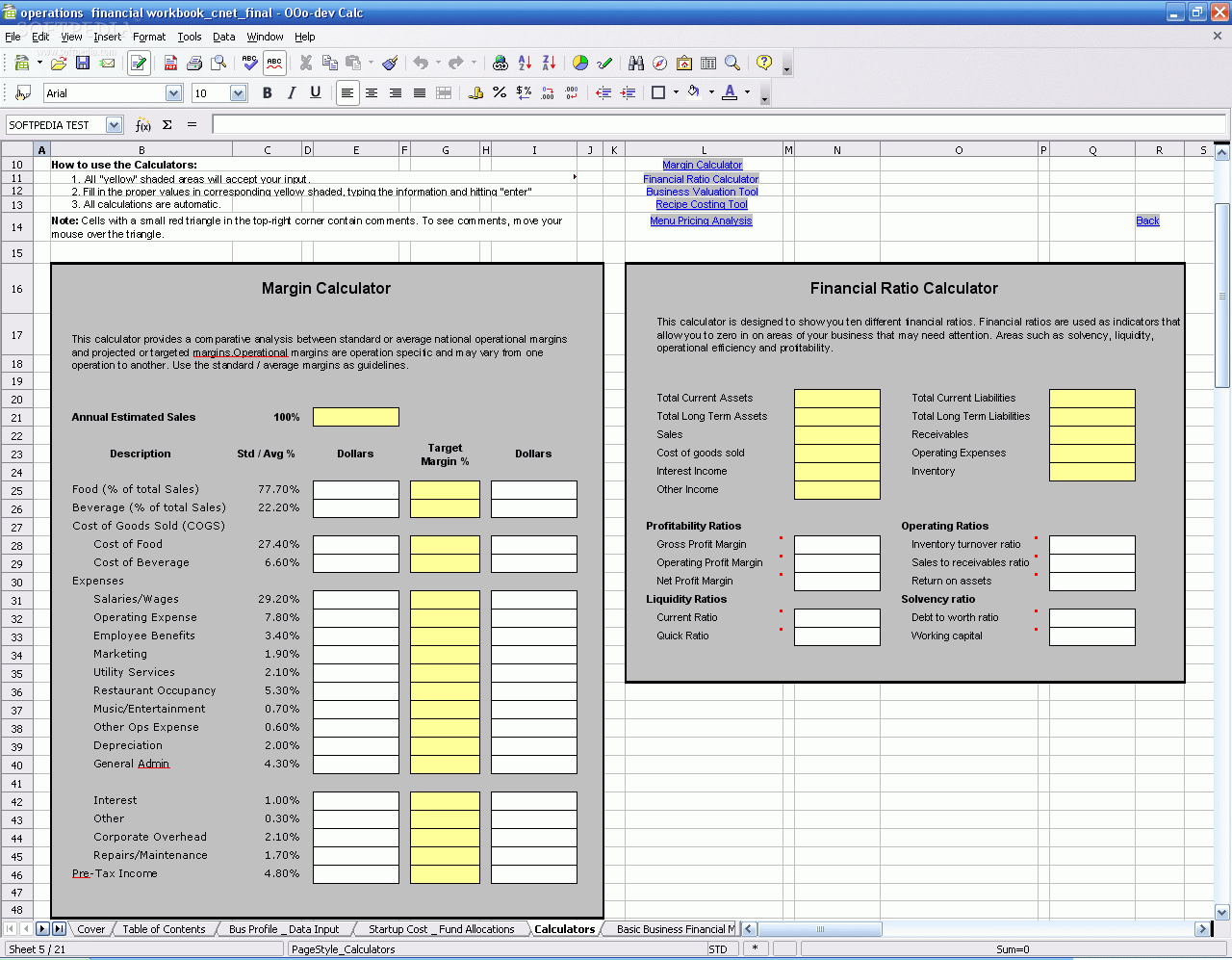Open a document with the folder icon

[x=59, y=63]
